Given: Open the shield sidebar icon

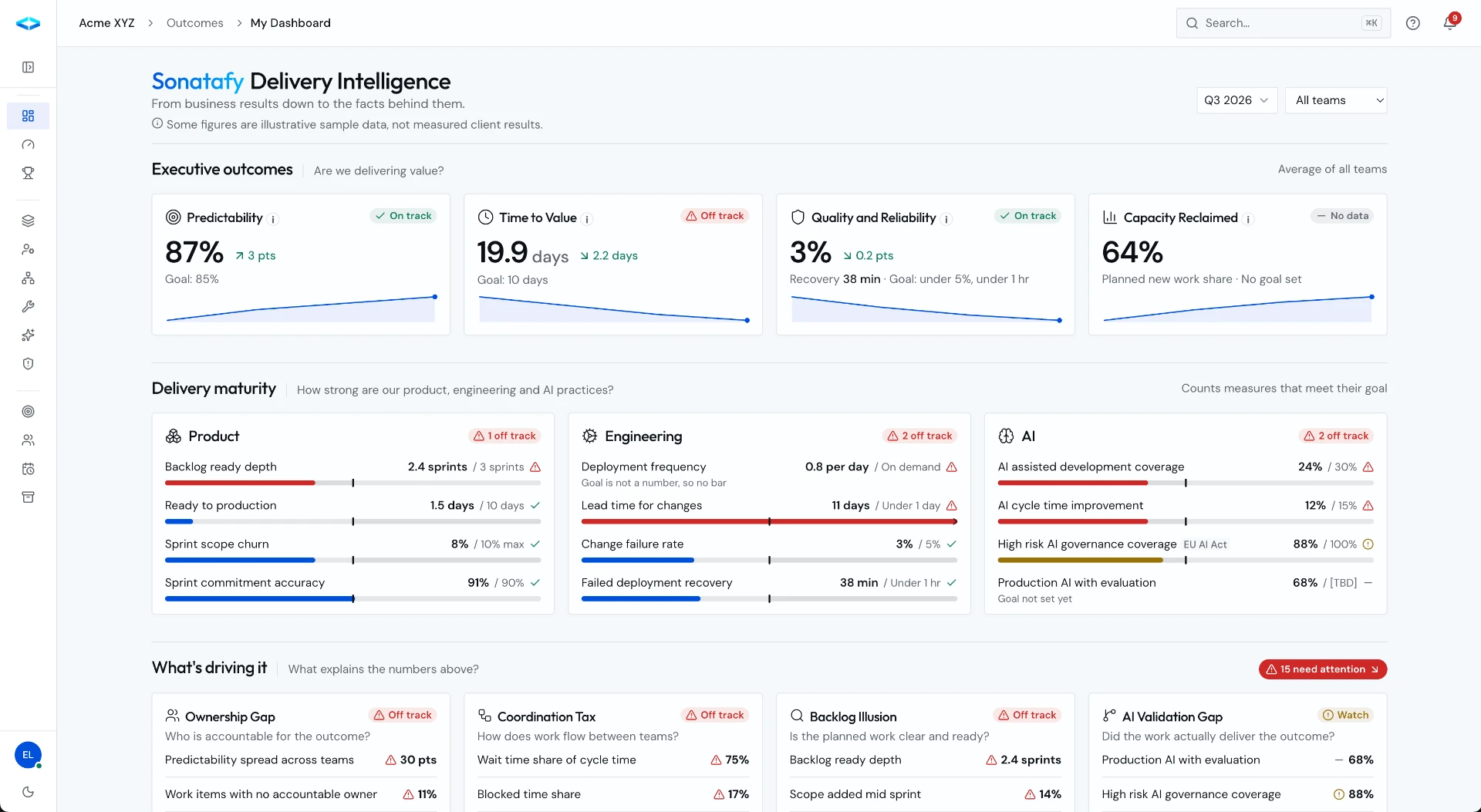Looking at the screenshot, I should (x=28, y=363).
